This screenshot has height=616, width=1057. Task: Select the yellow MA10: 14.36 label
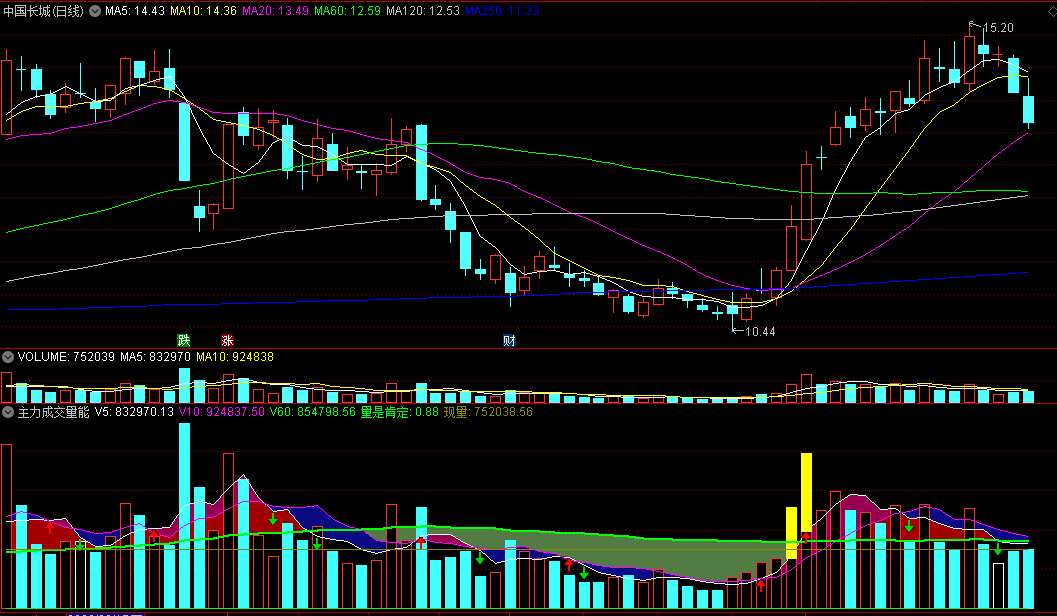[x=203, y=11]
